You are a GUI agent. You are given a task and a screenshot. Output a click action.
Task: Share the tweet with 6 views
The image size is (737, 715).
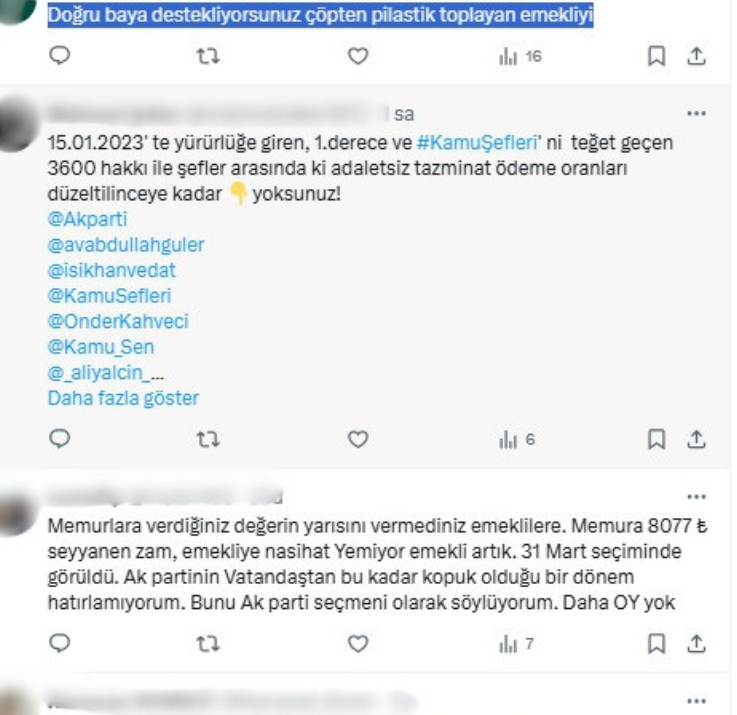pyautogui.click(x=696, y=439)
